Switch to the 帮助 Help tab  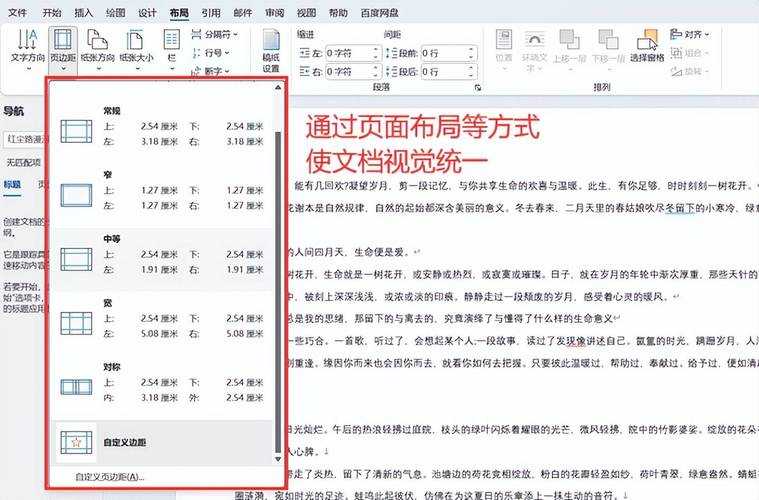pyautogui.click(x=338, y=13)
